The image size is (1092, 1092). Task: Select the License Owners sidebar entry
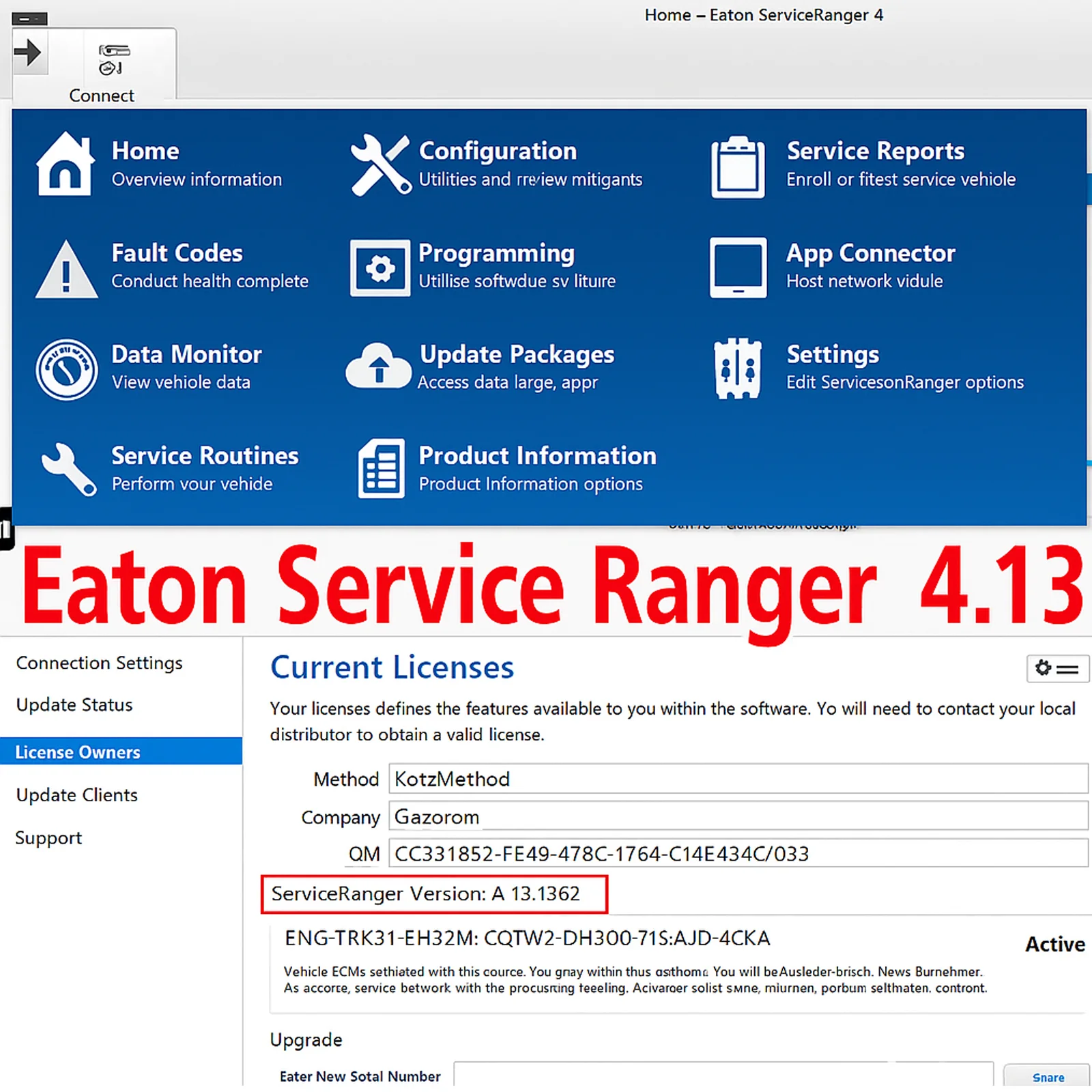click(x=78, y=751)
